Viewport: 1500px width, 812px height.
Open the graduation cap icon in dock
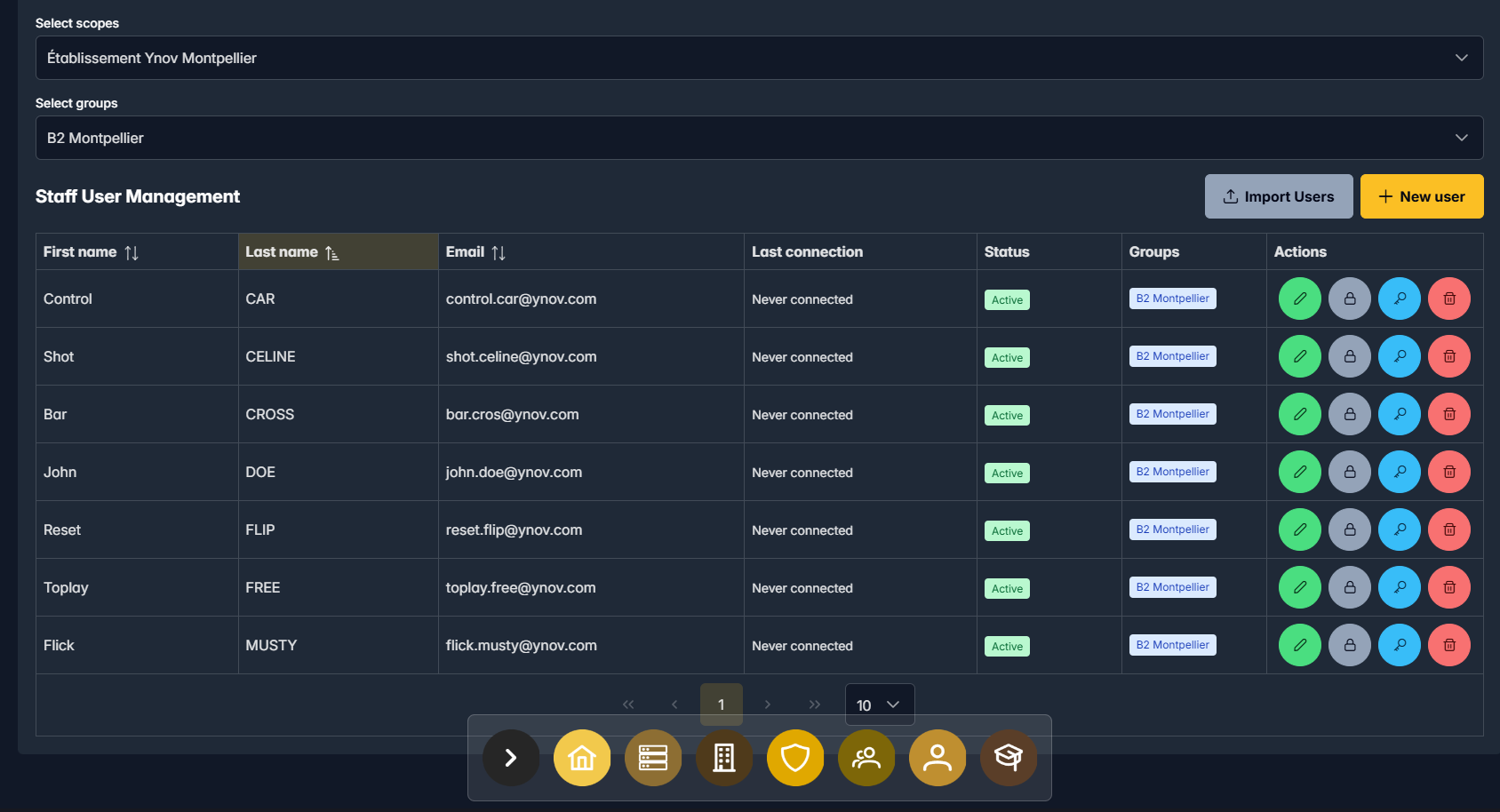coord(1009,758)
